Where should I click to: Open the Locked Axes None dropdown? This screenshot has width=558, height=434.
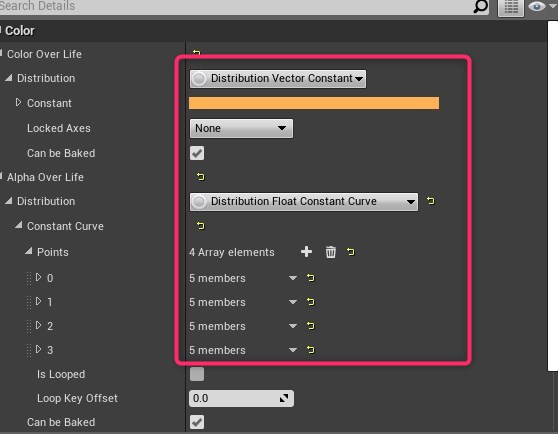241,128
